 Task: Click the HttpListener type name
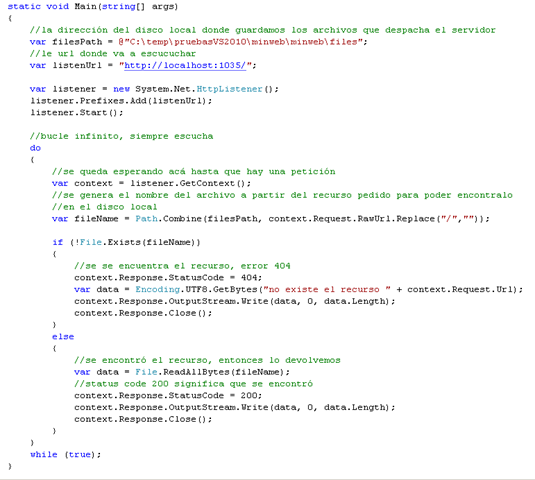[x=229, y=89]
